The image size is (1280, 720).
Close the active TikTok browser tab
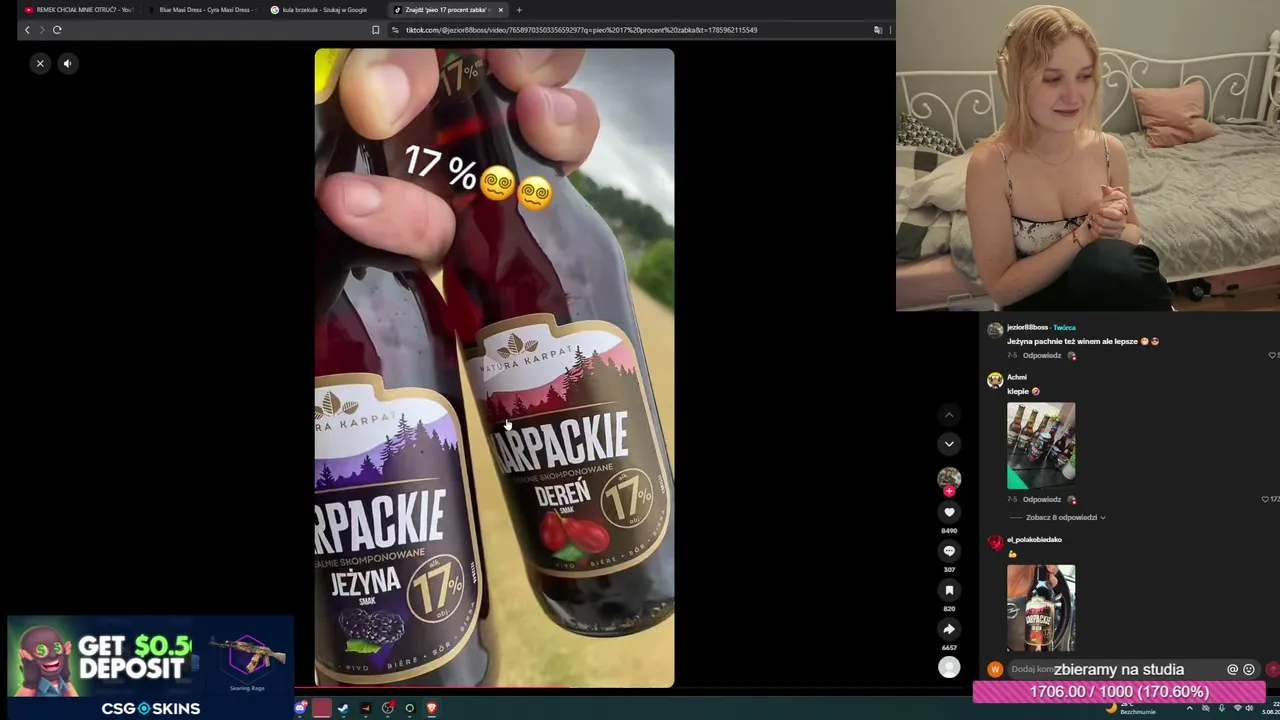[x=501, y=10]
